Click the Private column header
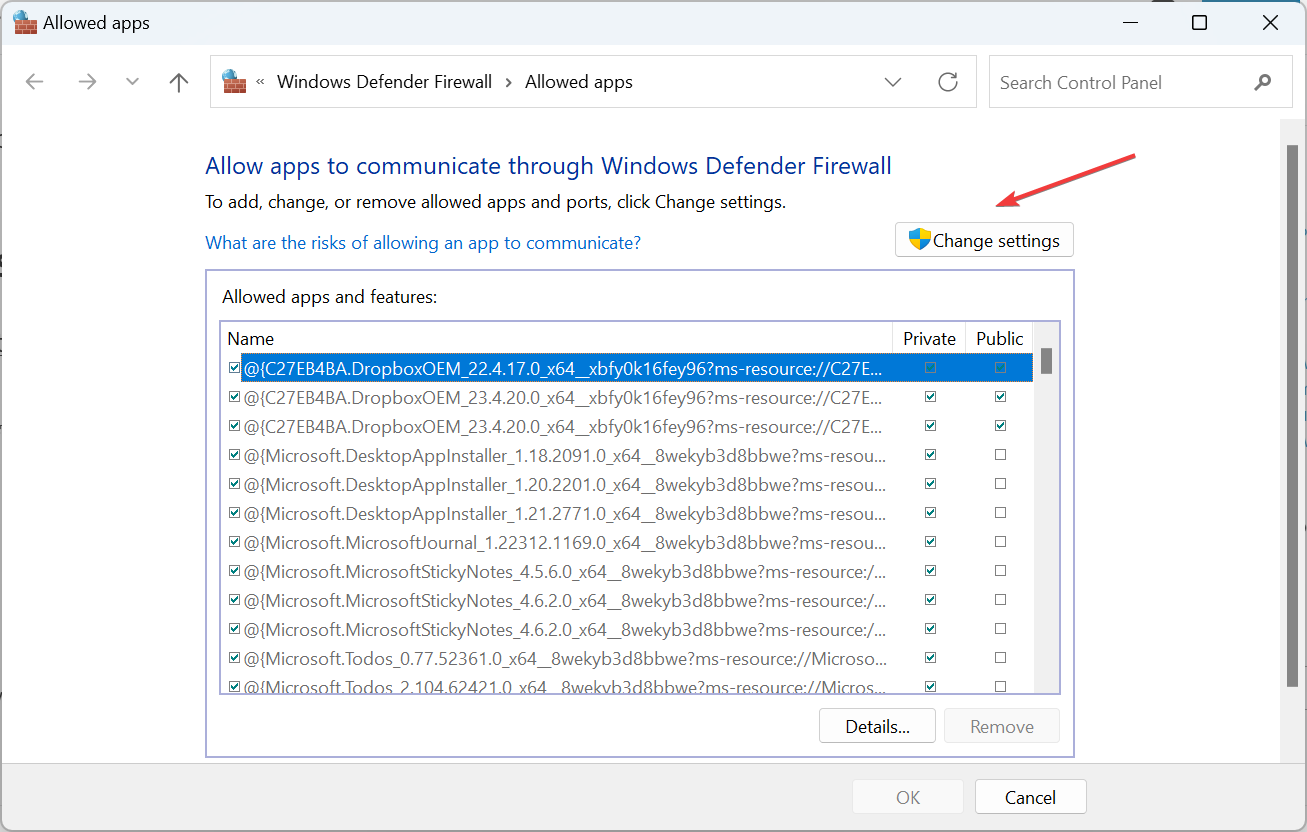This screenshot has width=1307, height=832. tap(929, 338)
